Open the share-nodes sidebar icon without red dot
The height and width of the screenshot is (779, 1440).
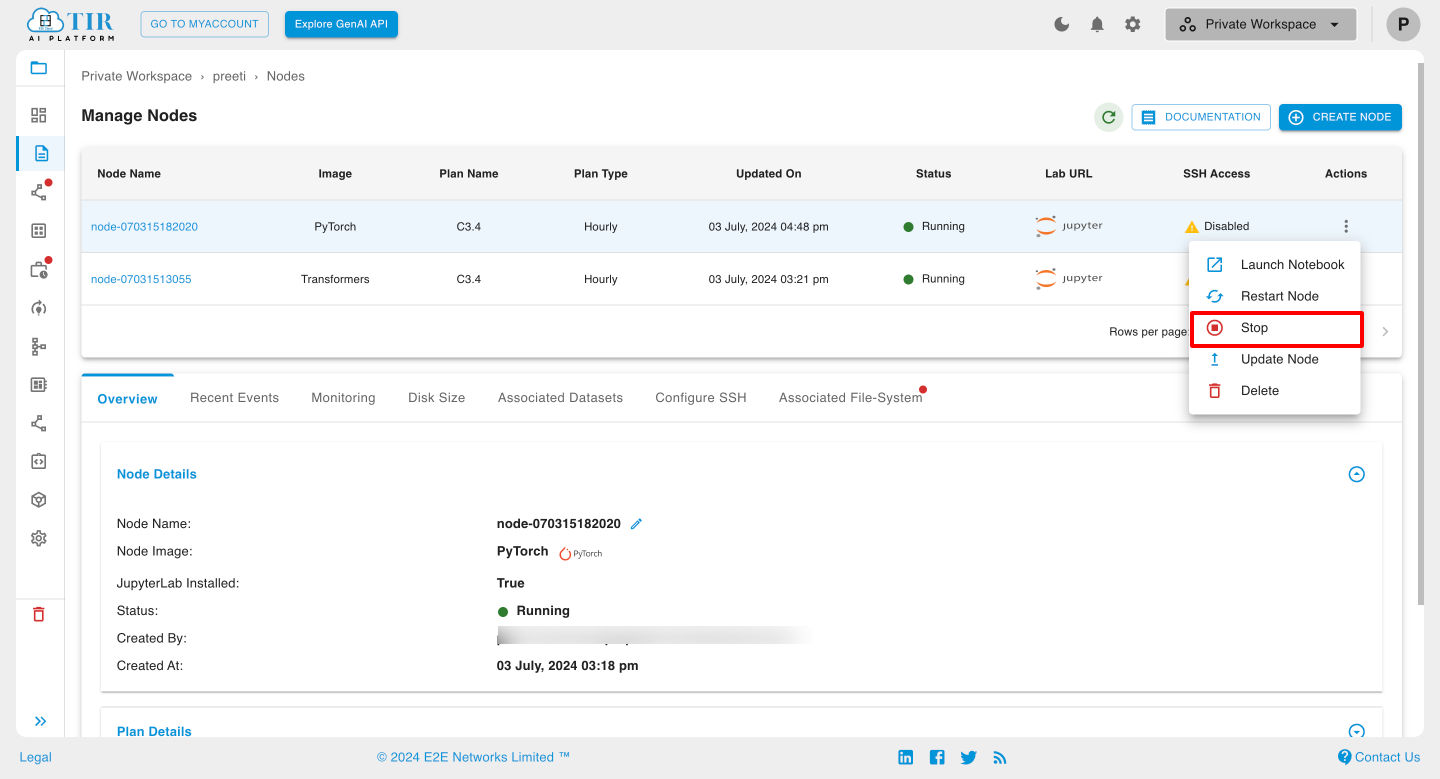coord(39,423)
